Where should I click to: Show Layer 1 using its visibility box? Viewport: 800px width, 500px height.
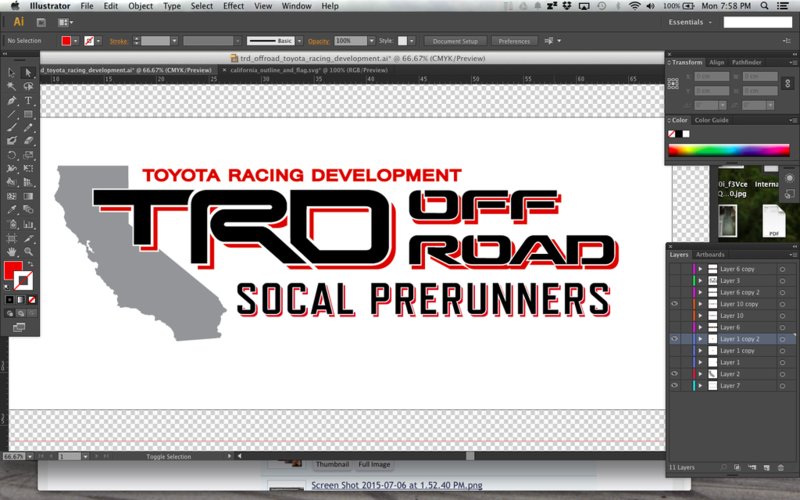[674, 362]
